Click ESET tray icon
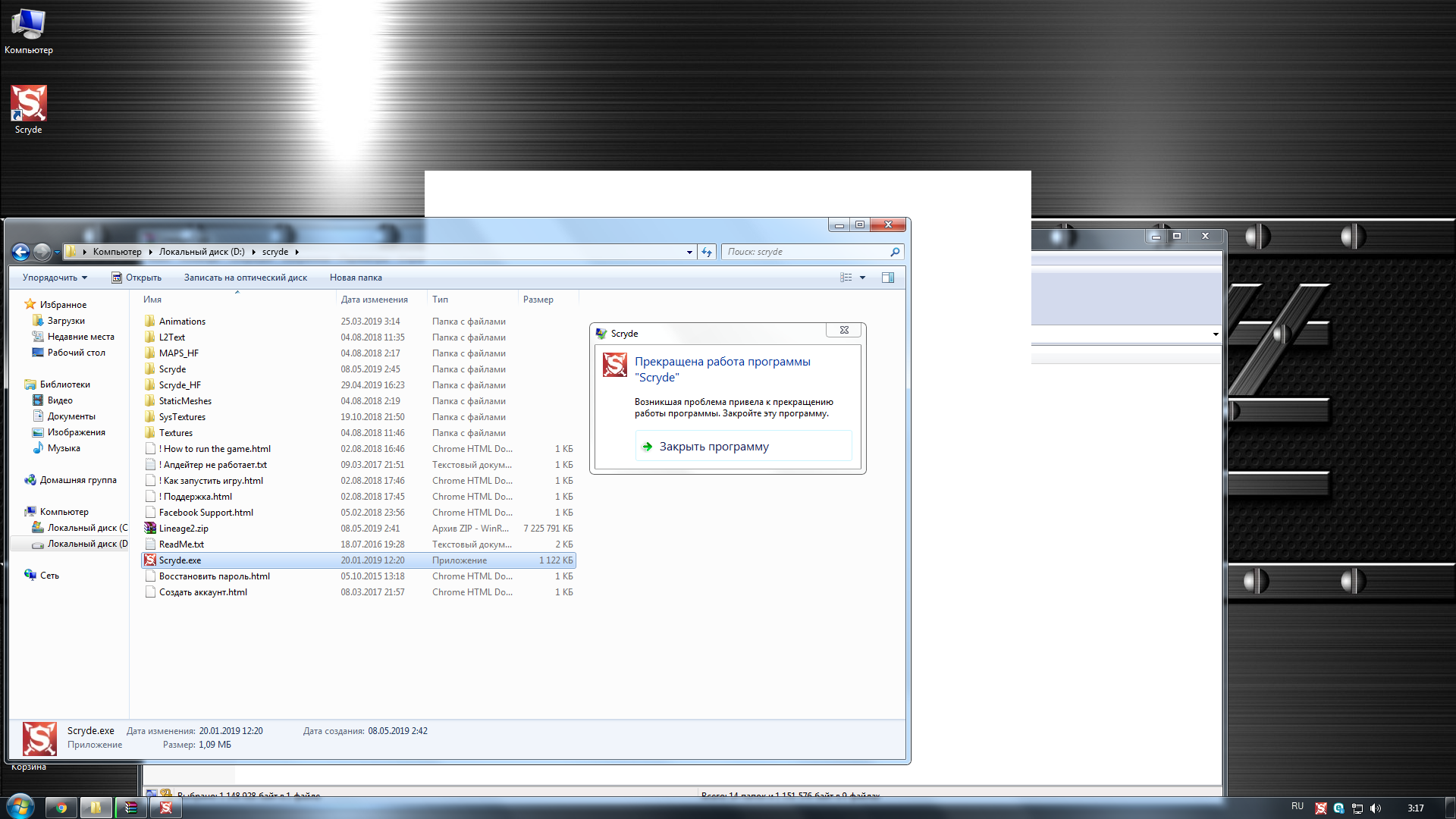The width and height of the screenshot is (1456, 819). [1338, 808]
